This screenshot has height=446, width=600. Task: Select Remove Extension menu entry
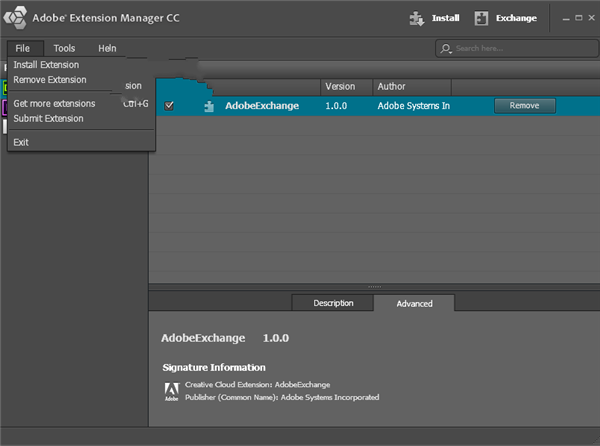pos(50,80)
